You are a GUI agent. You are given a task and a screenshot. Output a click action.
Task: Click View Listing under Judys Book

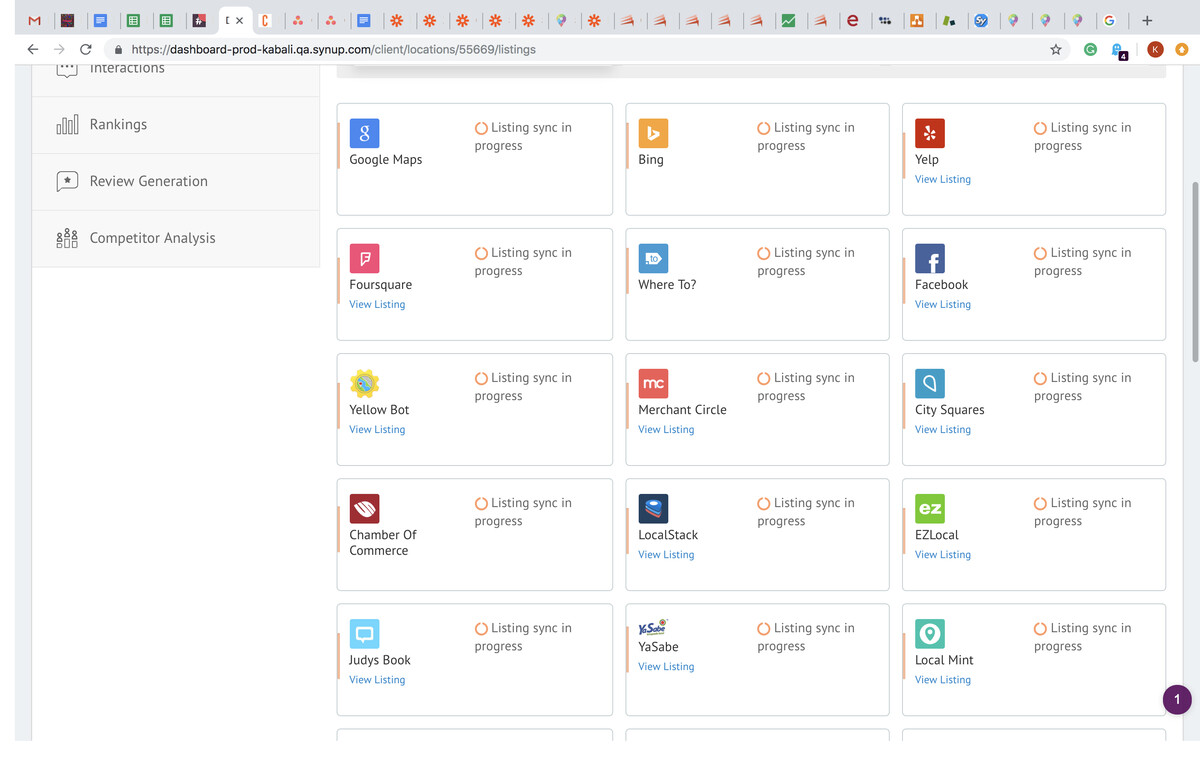[x=377, y=680]
